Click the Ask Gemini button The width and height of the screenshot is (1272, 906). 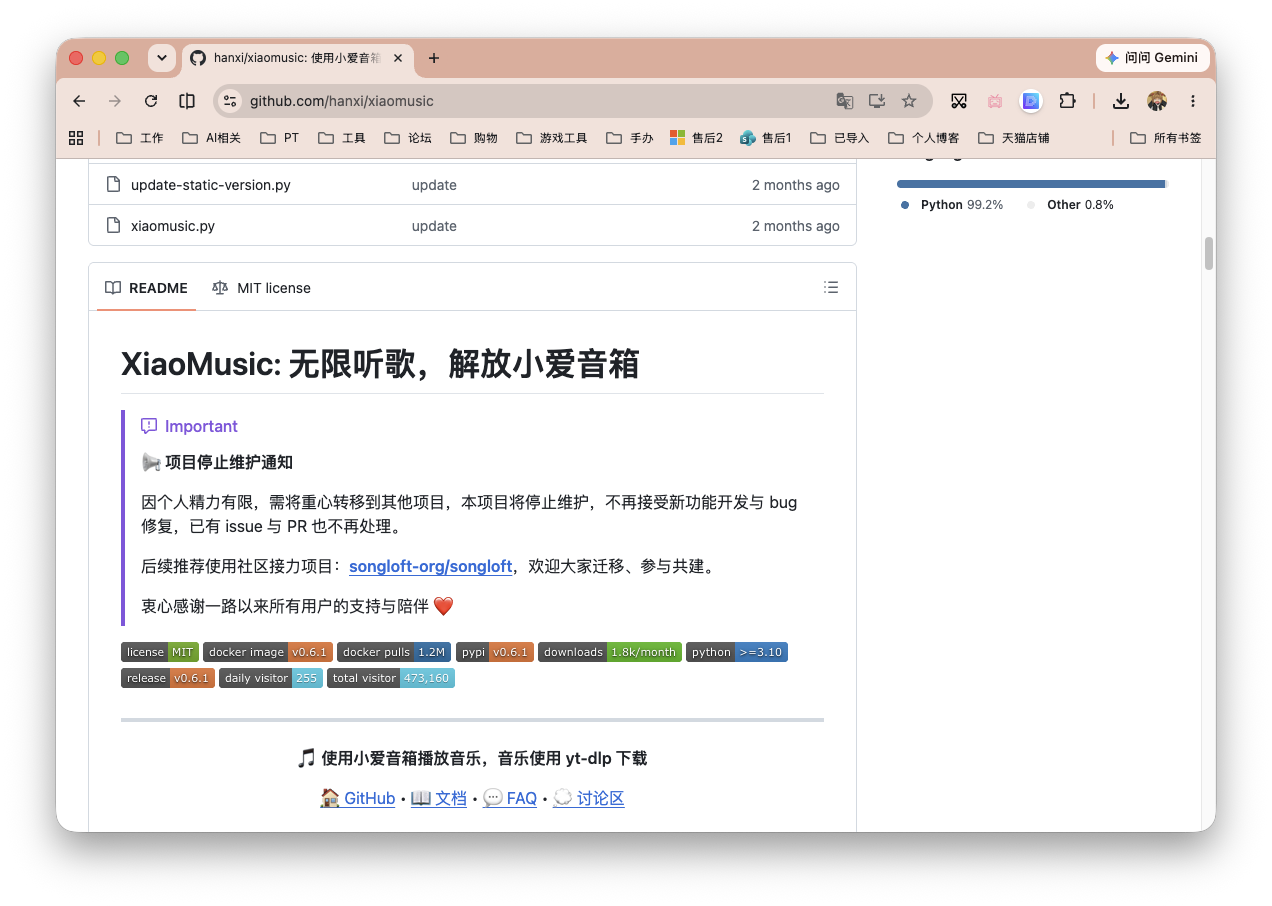point(1151,58)
